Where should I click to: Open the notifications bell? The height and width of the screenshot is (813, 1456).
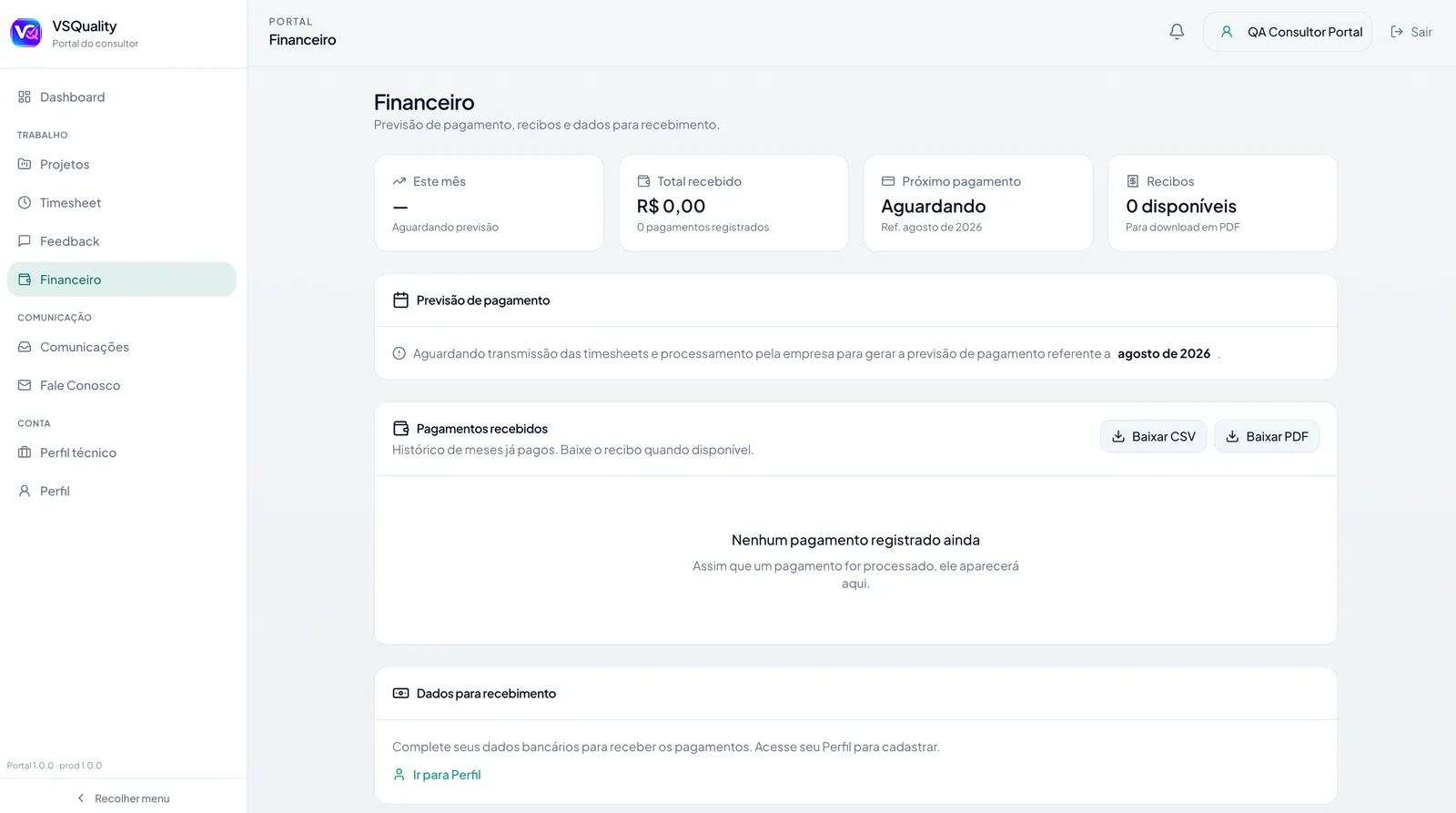click(1177, 32)
